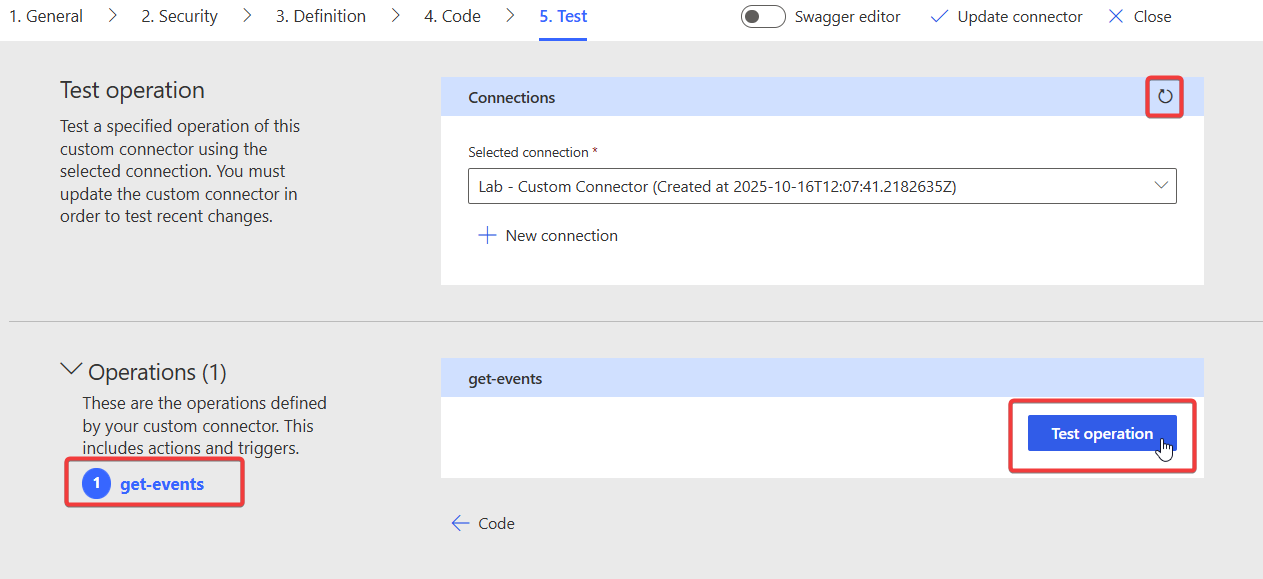Click the numbered badge beside get-events
This screenshot has width=1263, height=579.
pos(96,484)
